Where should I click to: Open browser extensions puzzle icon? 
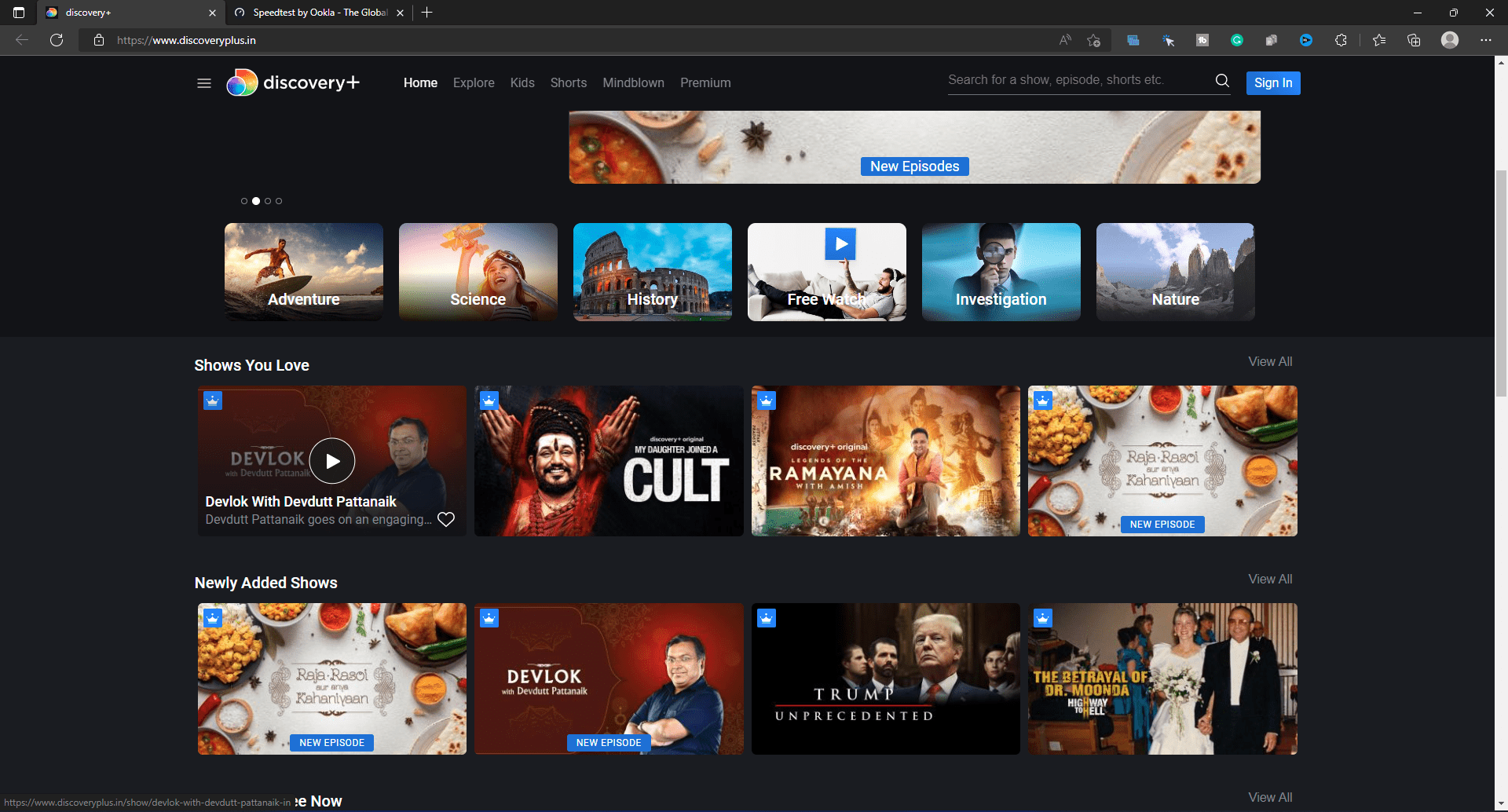(x=1341, y=40)
